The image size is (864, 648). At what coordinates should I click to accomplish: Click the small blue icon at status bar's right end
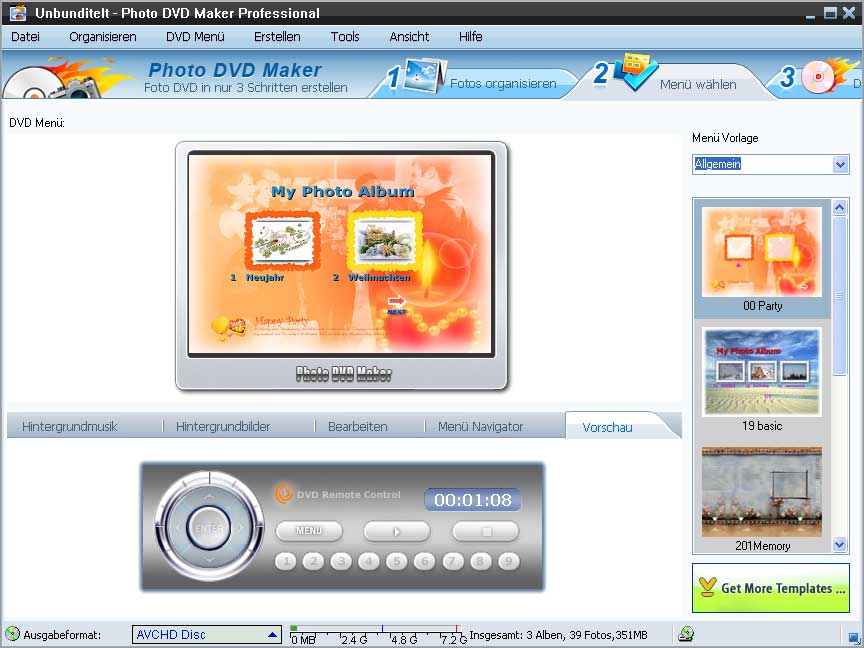(x=854, y=636)
